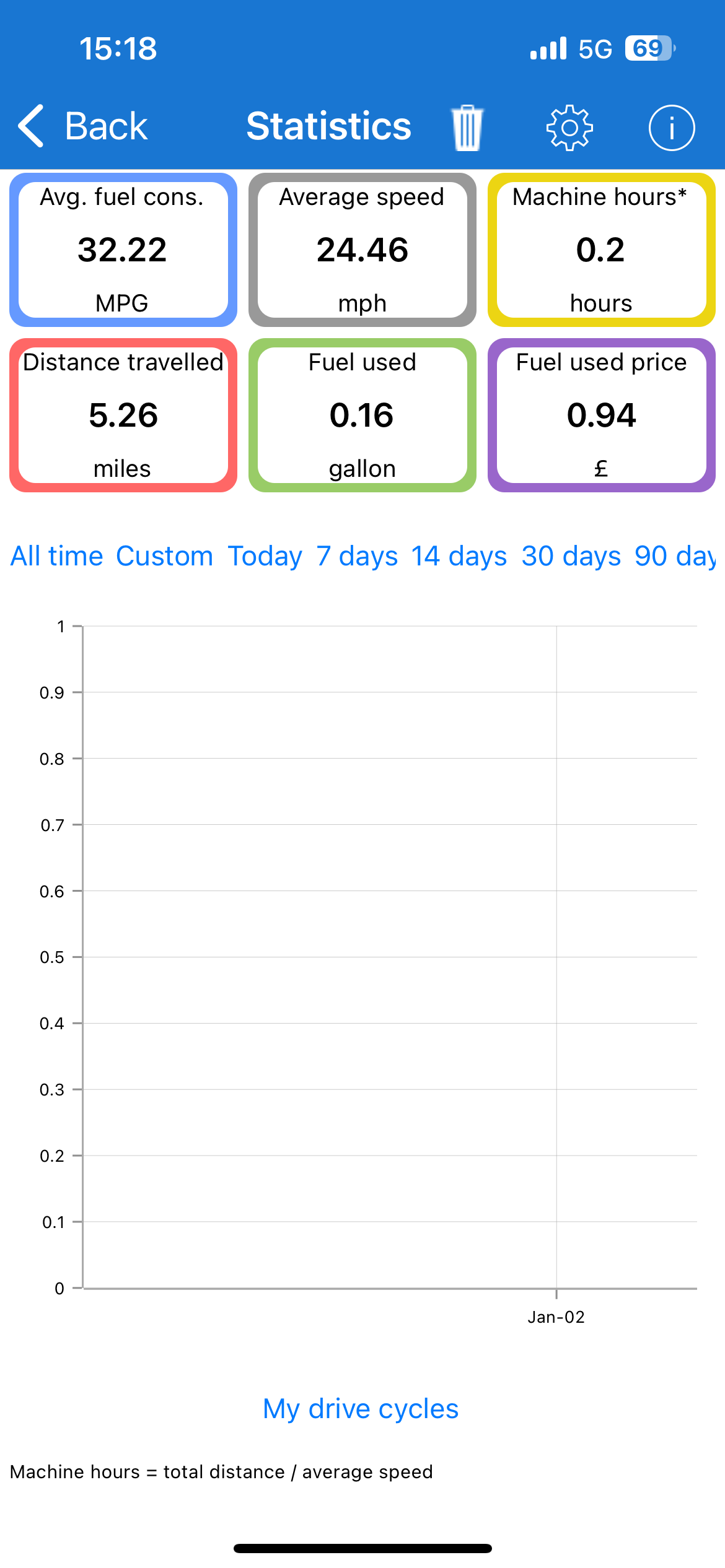
Task: Tap the battery indicator in status bar
Action: pos(649,48)
